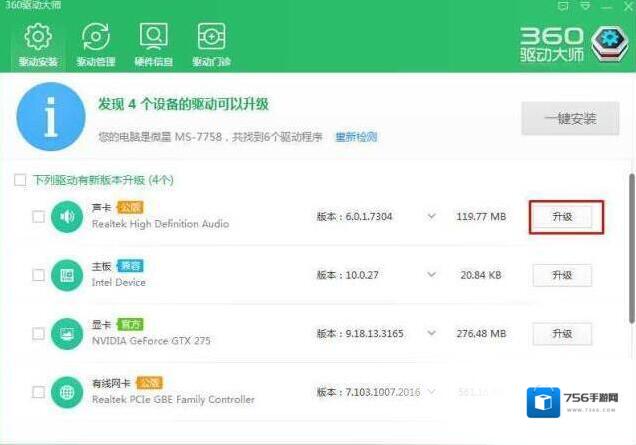The height and width of the screenshot is (445, 636).
Task: Click the 声卡 speaker device icon
Action: (x=68, y=216)
